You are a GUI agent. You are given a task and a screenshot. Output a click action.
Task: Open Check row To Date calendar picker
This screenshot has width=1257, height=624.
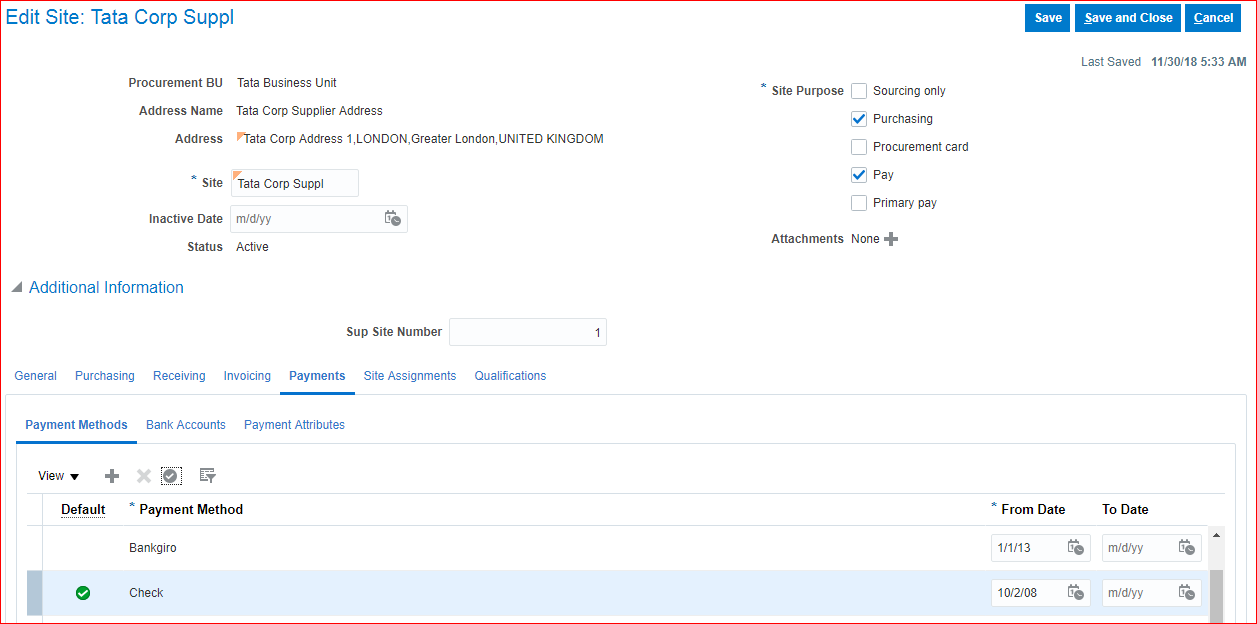[x=1187, y=593]
